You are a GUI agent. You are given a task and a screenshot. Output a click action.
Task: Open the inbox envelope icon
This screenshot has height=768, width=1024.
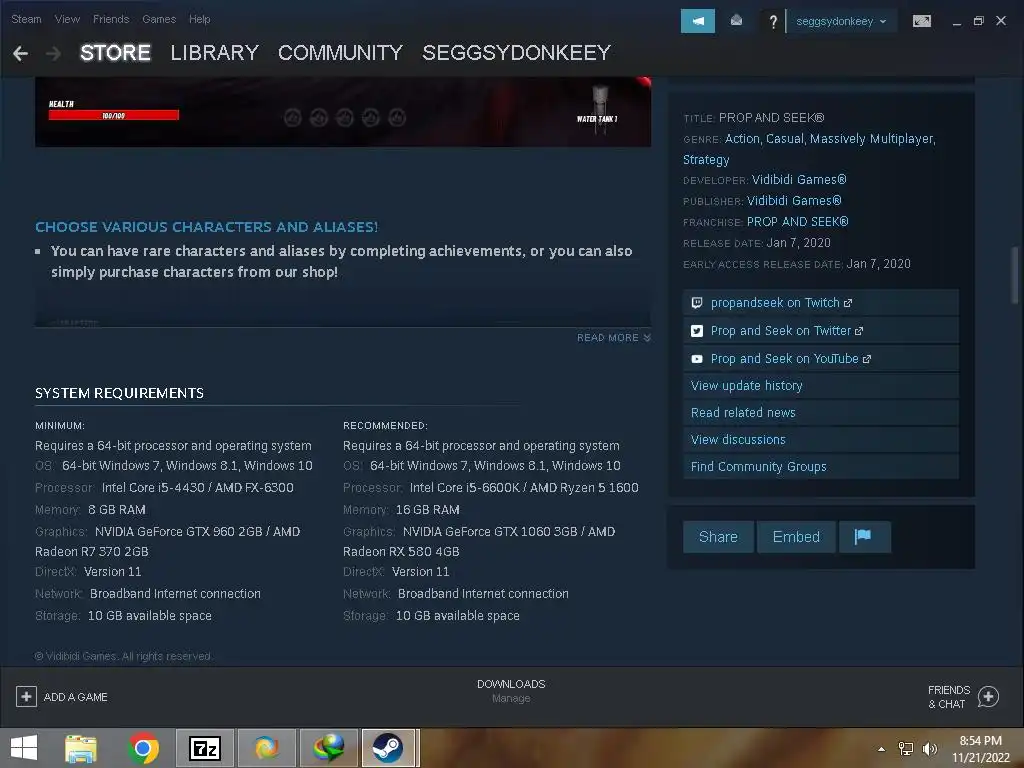click(736, 21)
